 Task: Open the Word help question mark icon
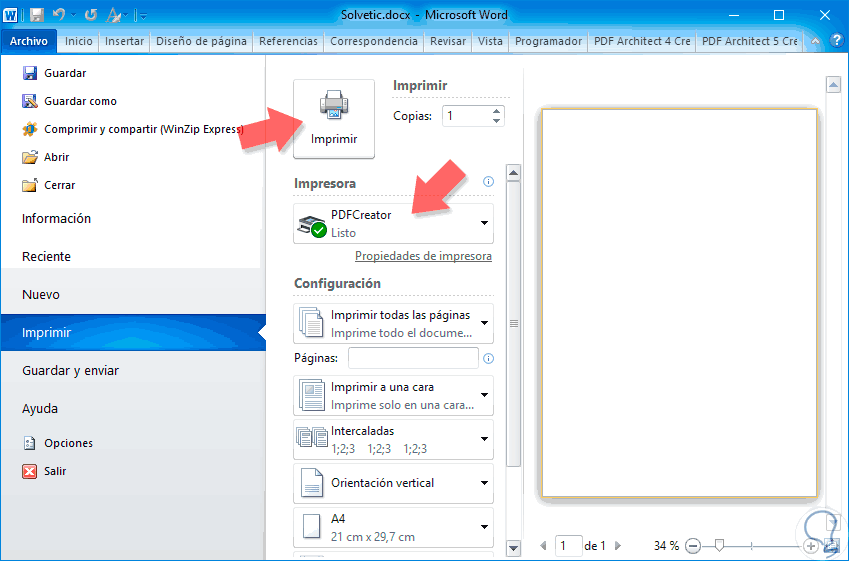point(837,41)
